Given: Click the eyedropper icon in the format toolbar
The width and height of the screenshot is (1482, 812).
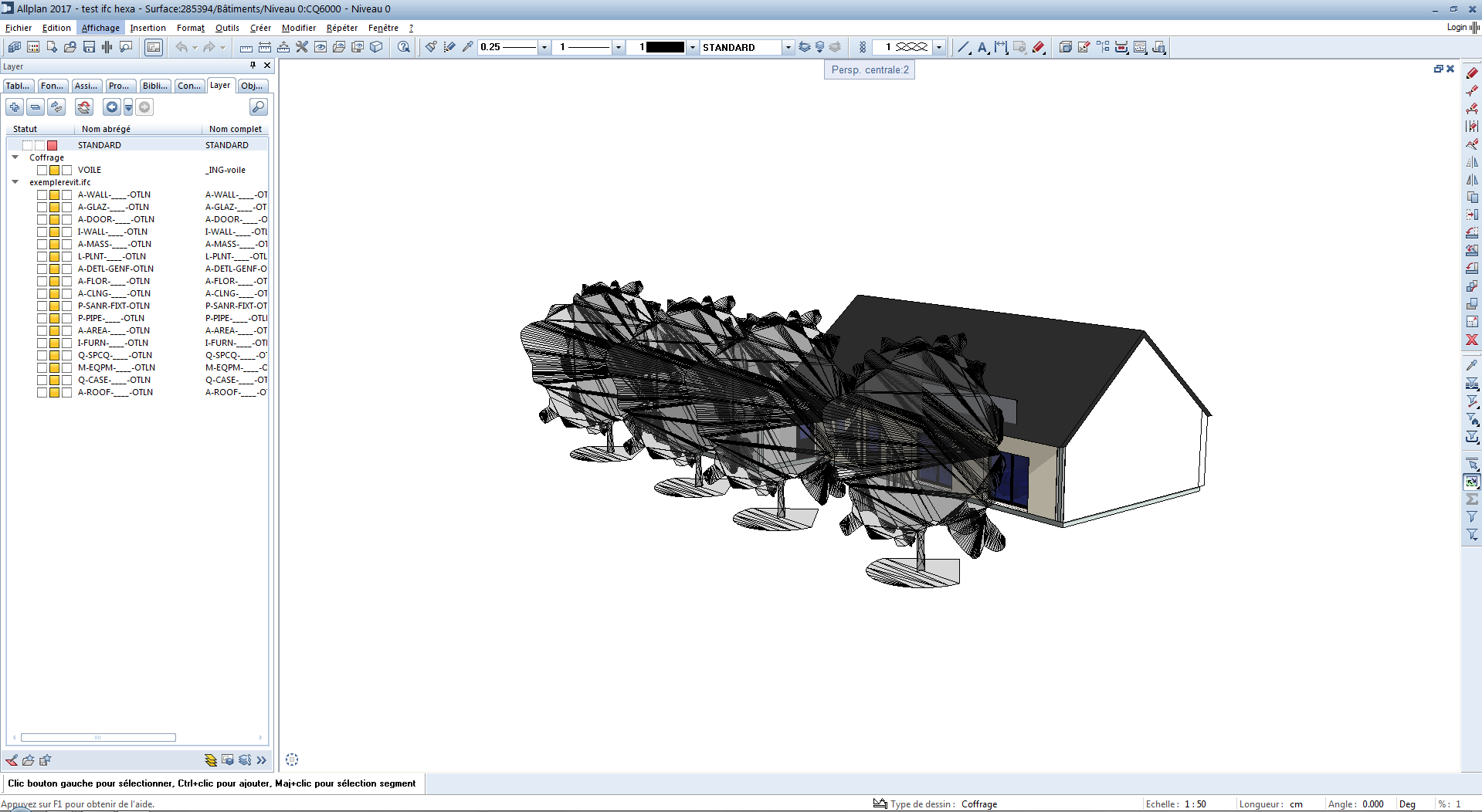Looking at the screenshot, I should (x=467, y=47).
